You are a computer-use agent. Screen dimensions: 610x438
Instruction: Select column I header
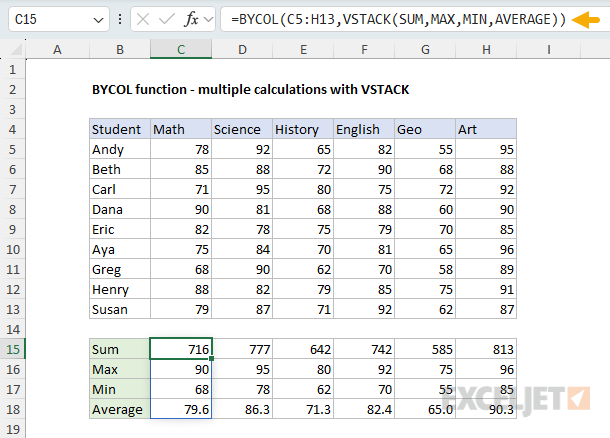tap(549, 49)
